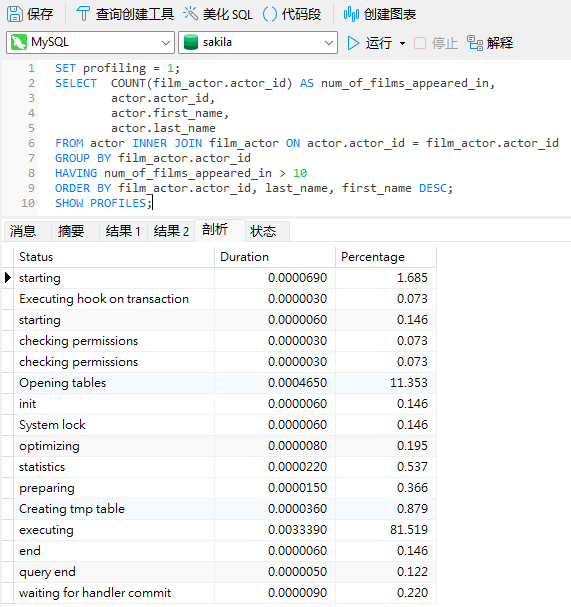Expand the sakila database dropdown
The image size is (571, 607).
(x=329, y=43)
